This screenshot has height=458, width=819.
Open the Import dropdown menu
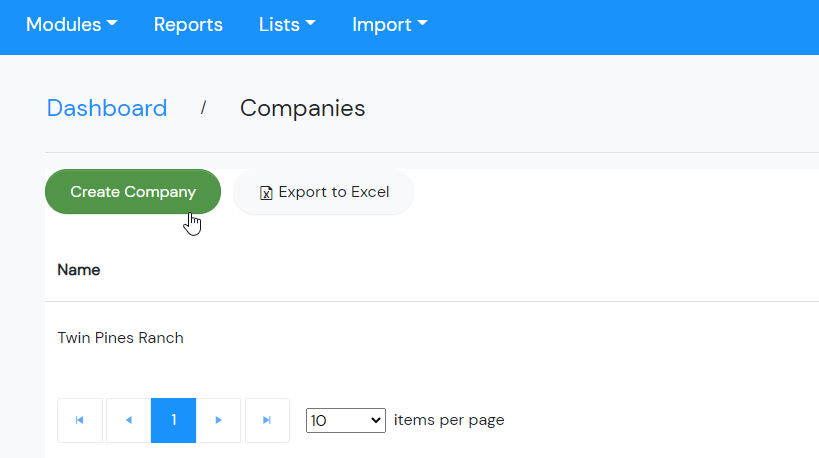390,25
